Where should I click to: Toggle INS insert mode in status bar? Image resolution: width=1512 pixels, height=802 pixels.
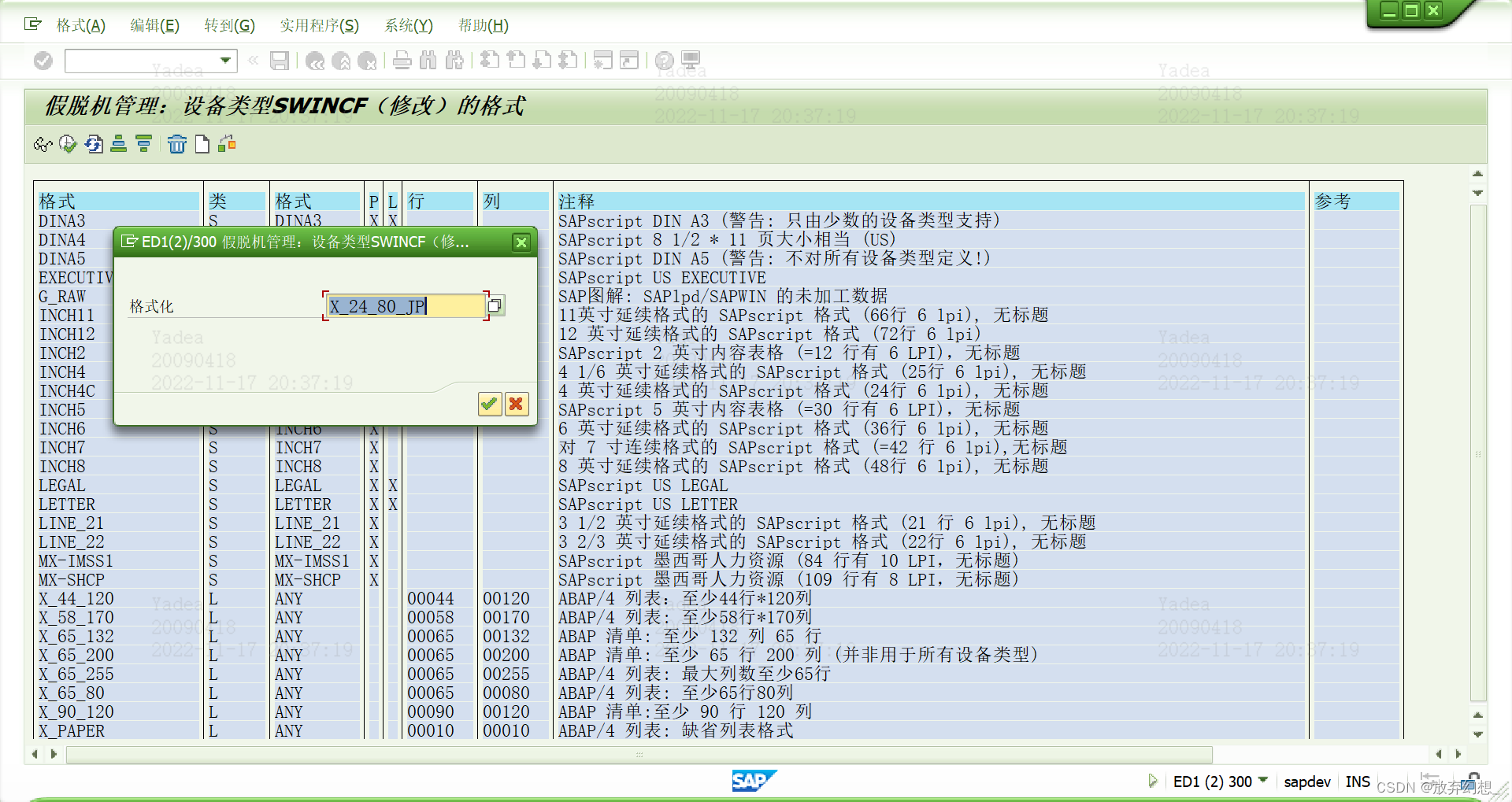pos(1358,781)
